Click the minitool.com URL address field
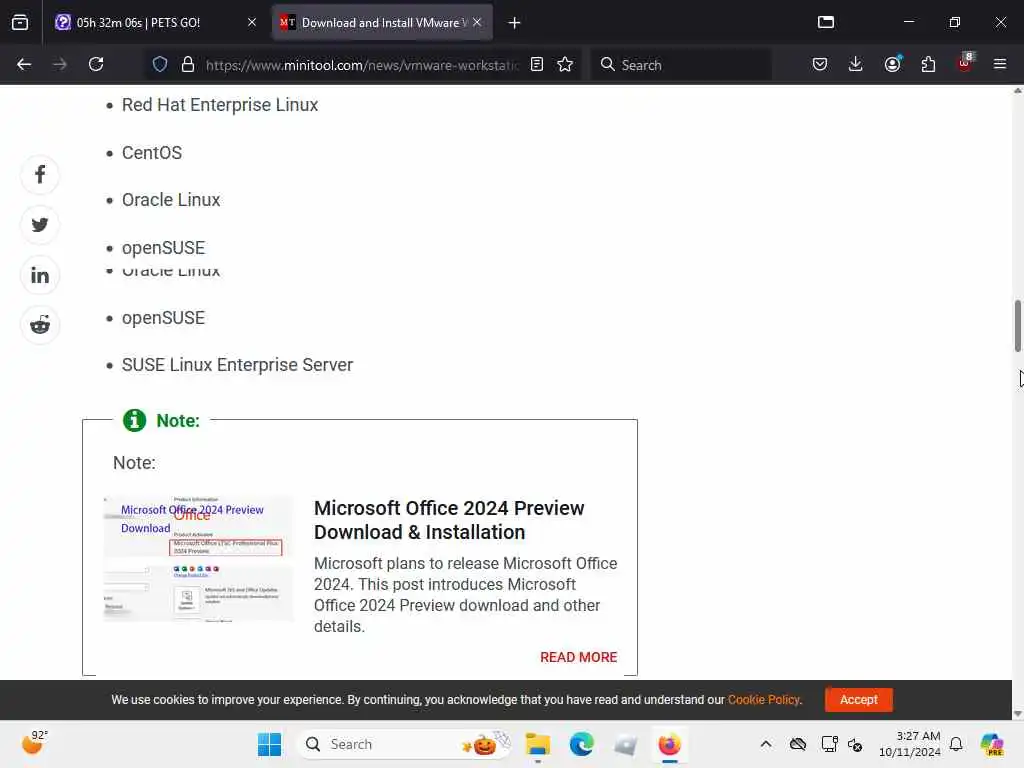Viewport: 1024px width, 768px height. click(362, 65)
